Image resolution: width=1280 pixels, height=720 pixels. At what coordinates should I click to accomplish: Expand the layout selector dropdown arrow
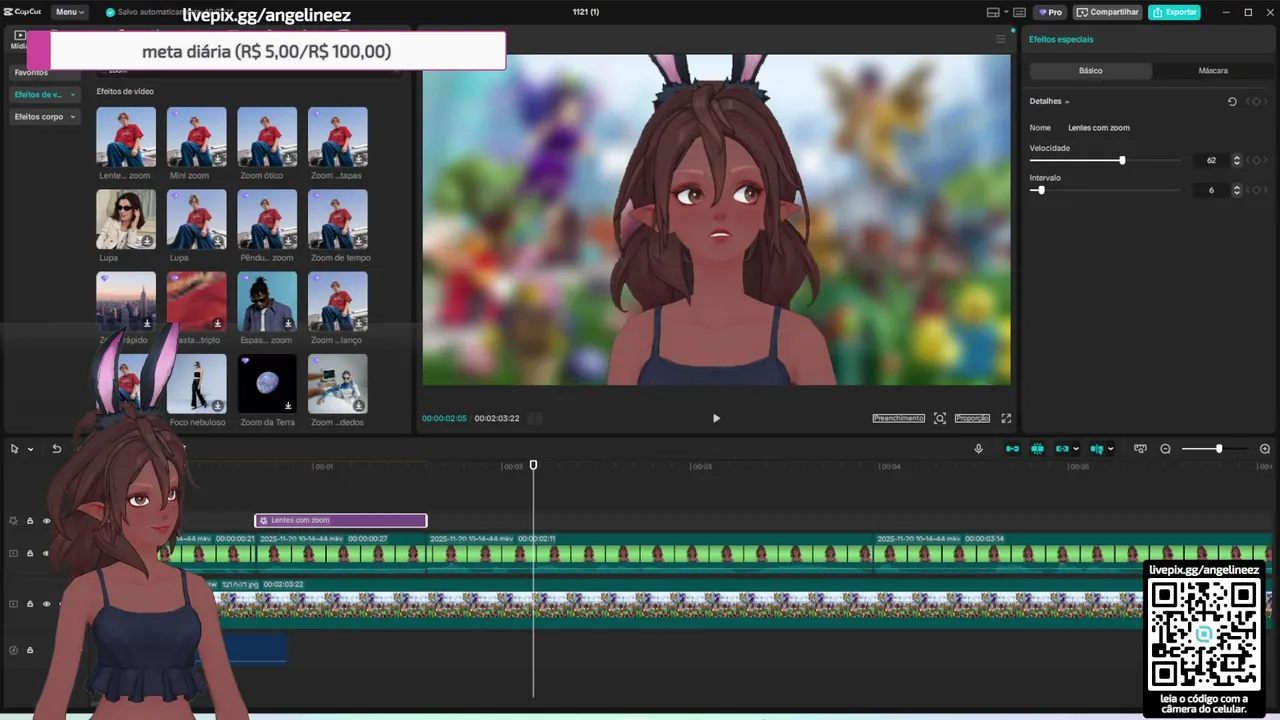click(1004, 12)
